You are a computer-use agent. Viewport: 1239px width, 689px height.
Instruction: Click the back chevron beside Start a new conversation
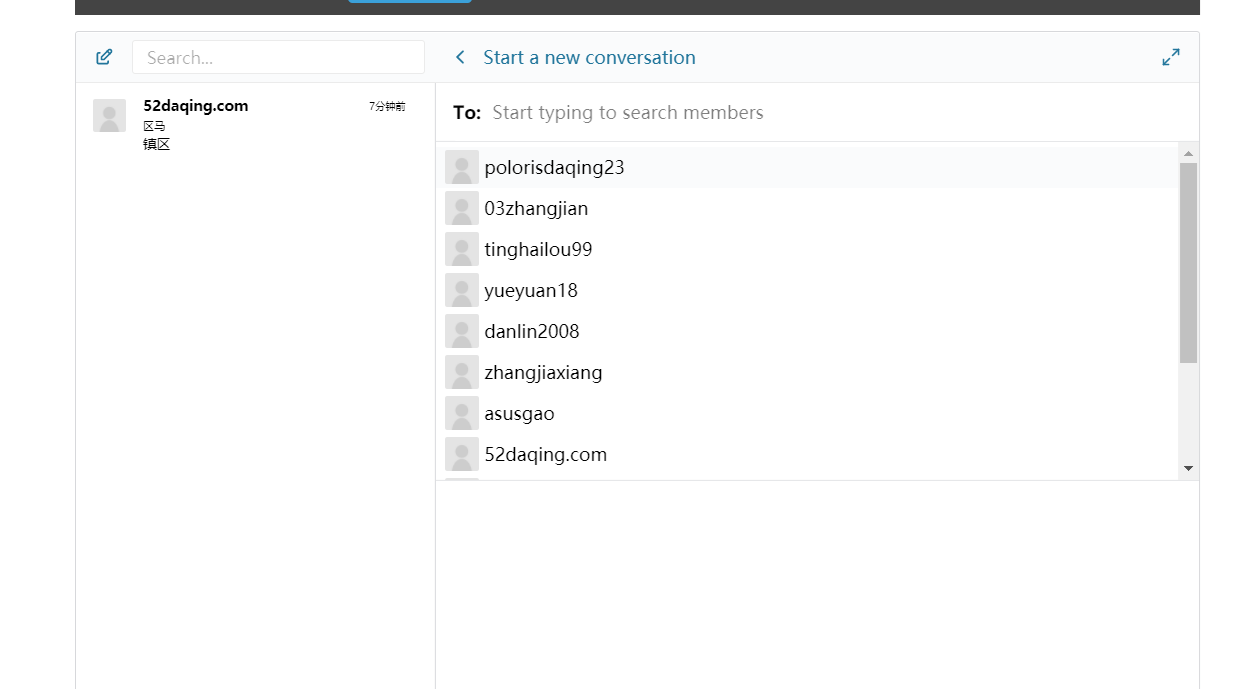pyautogui.click(x=460, y=57)
